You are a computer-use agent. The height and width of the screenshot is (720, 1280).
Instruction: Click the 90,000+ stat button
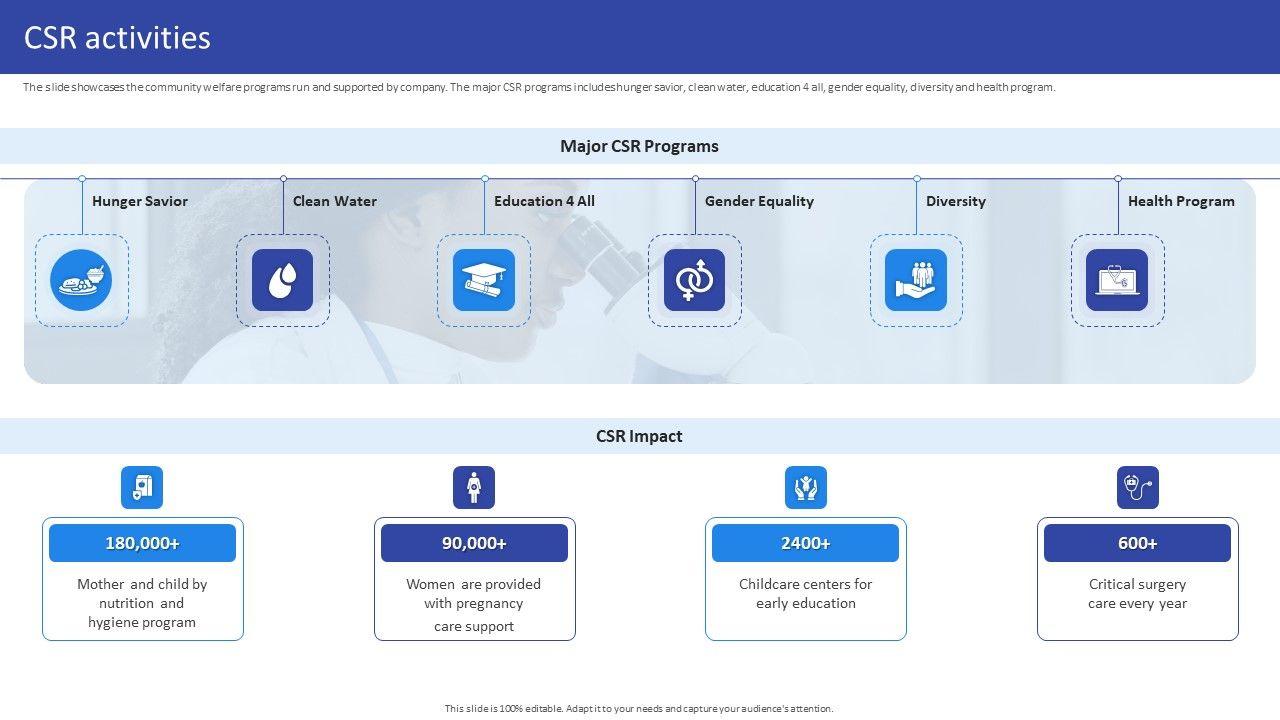[474, 543]
